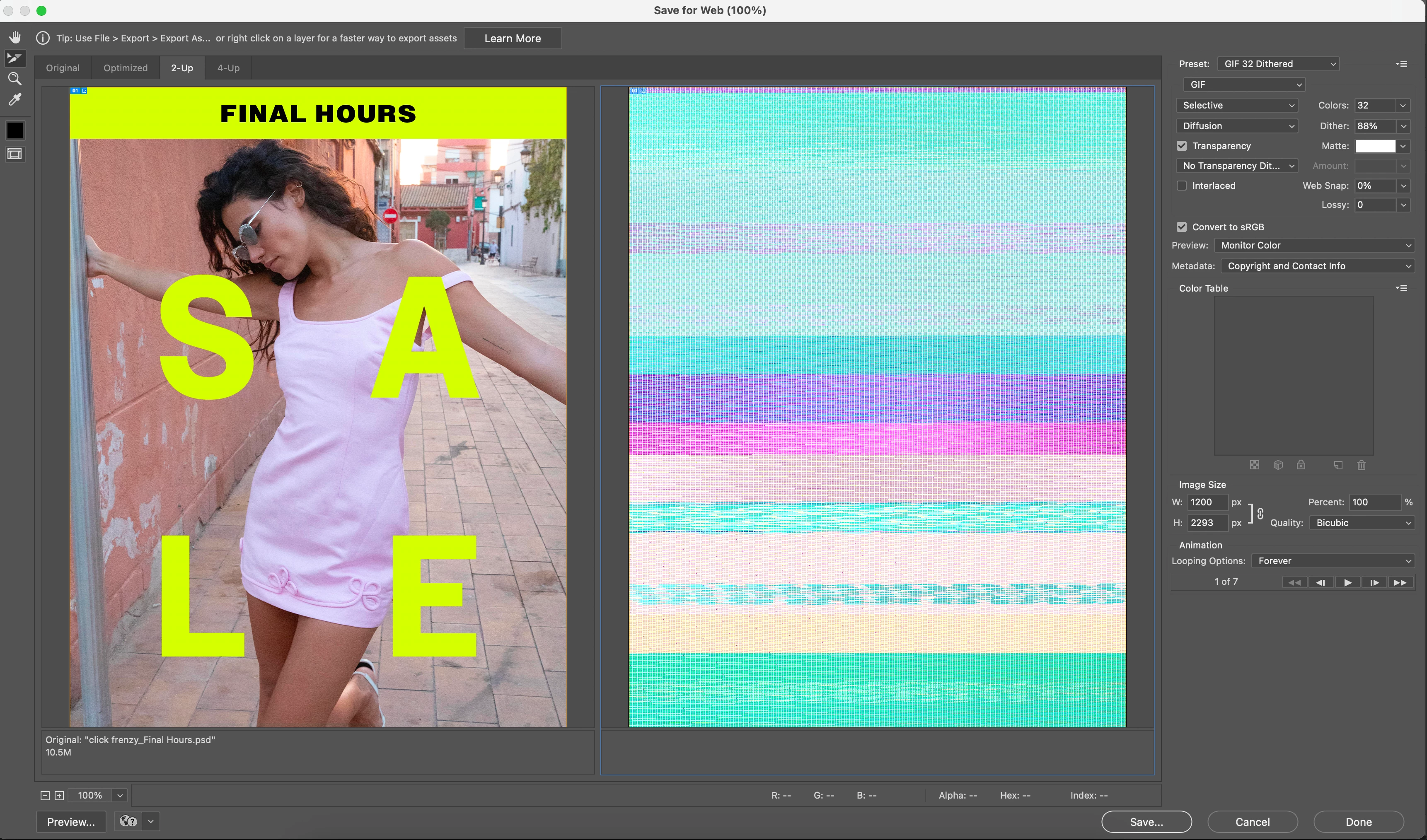Screen dimensions: 1427x840
Task: Click the eyedropper color black swatch
Action: 15,131
